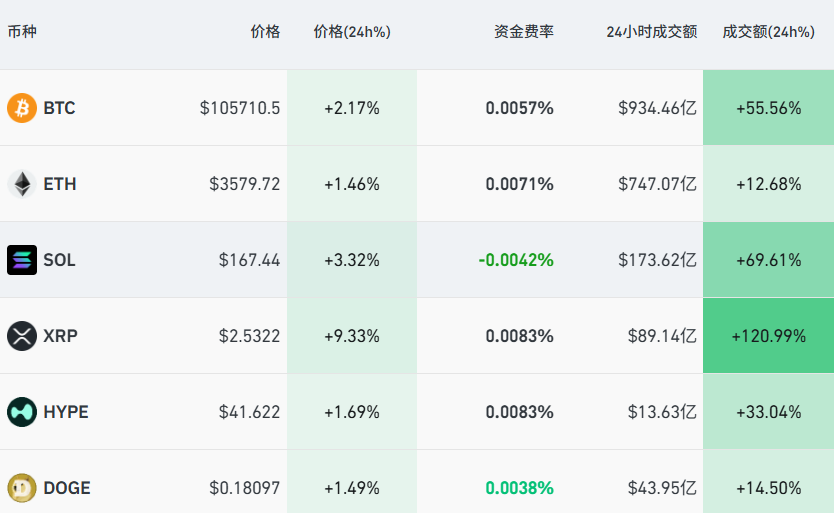Sort by 价格 column header
The width and height of the screenshot is (834, 513).
265,32
